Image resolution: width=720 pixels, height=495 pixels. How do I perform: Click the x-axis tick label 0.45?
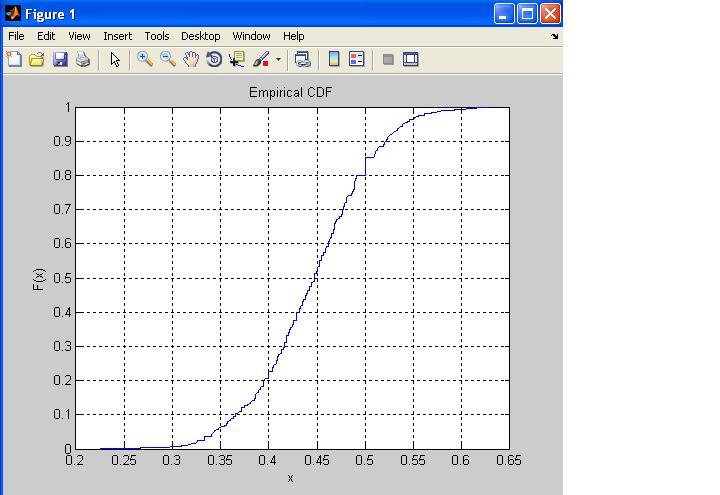click(317, 460)
